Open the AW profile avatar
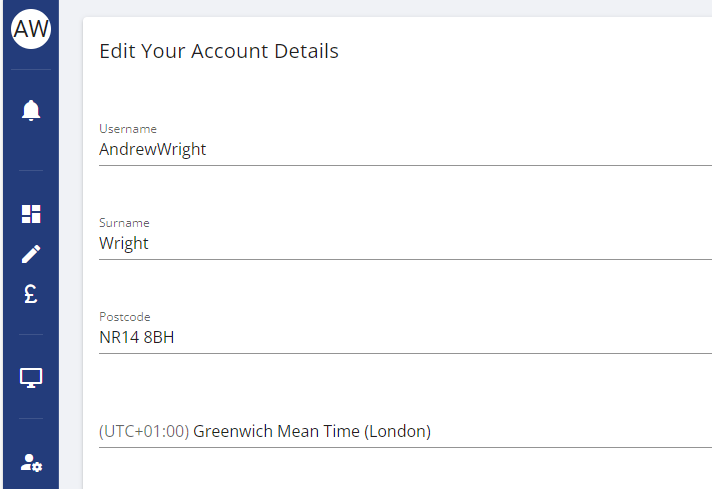Screen dimensions: 712x489 [31, 29]
